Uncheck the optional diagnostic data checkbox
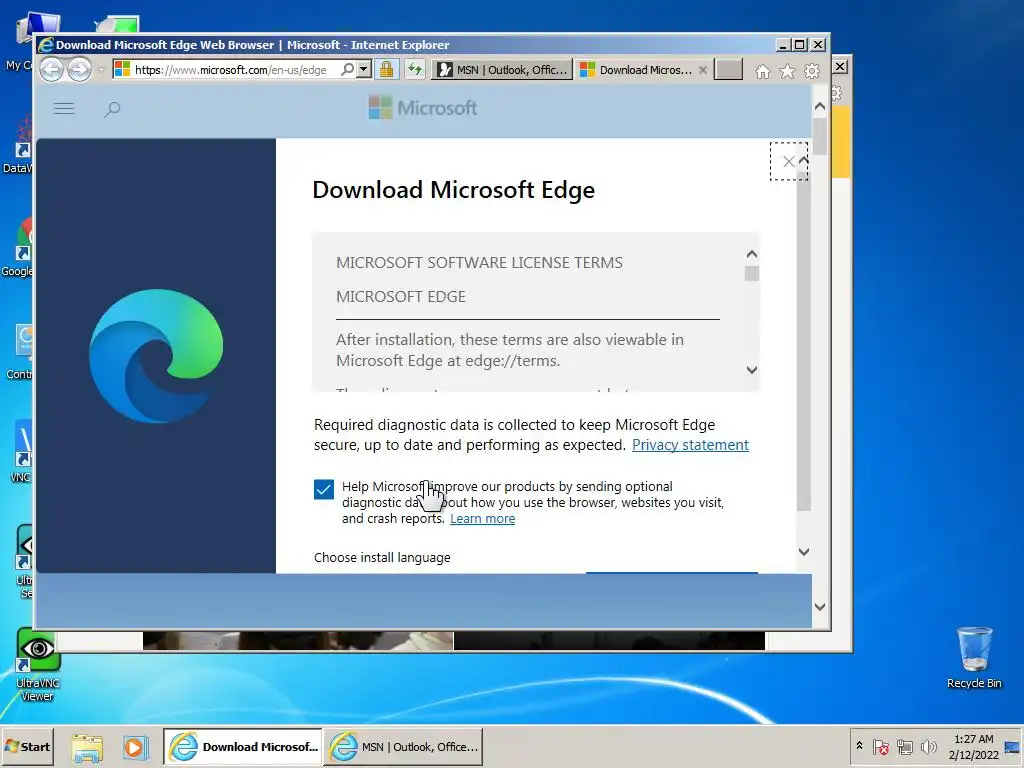The width and height of the screenshot is (1024, 768). (x=324, y=489)
